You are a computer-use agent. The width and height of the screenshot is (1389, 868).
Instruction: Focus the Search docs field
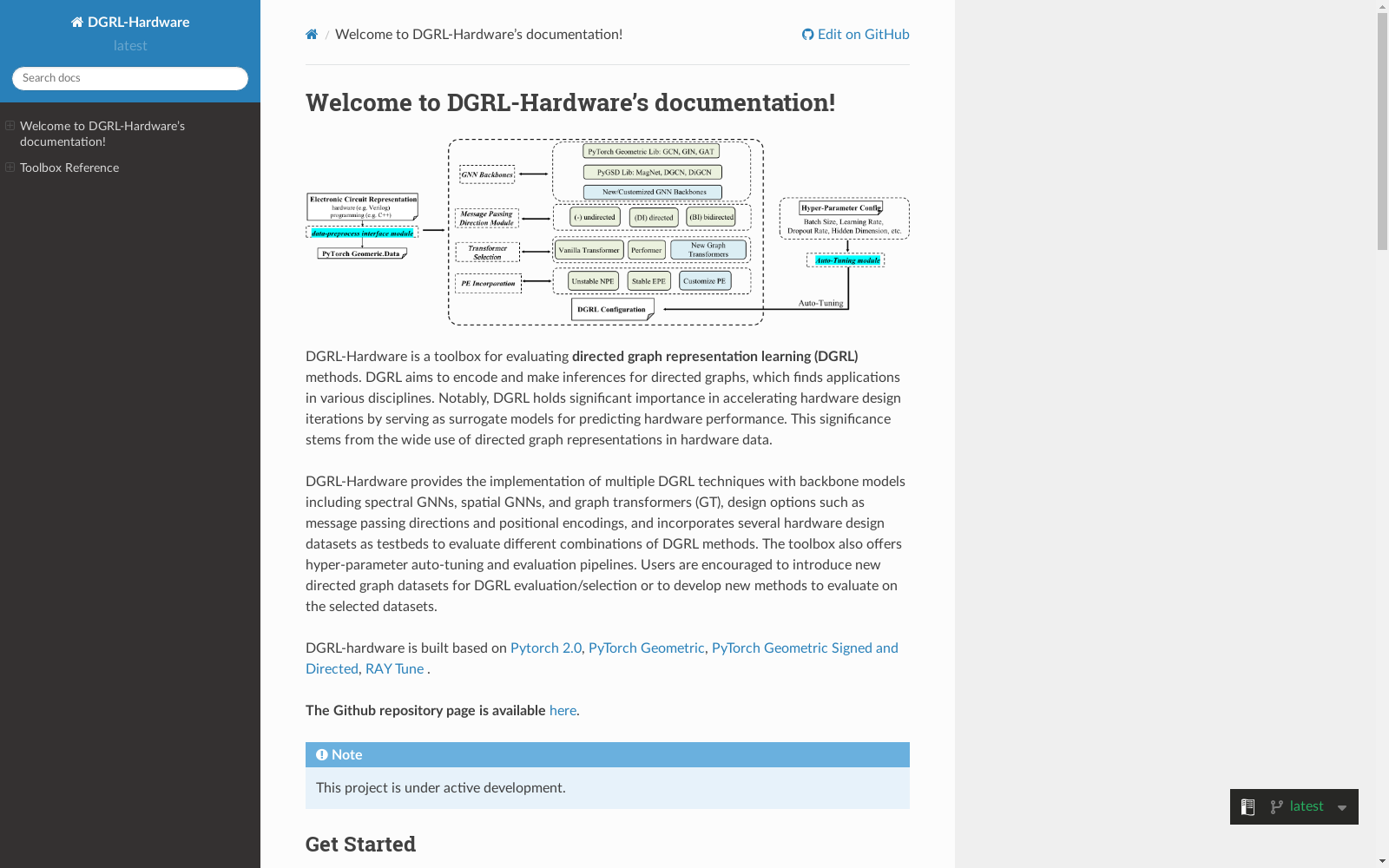point(130,78)
